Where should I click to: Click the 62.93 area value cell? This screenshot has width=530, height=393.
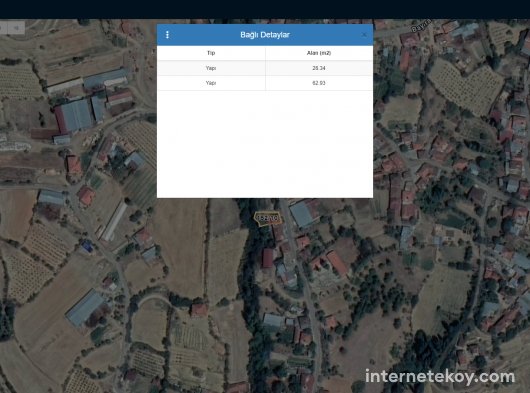click(319, 83)
